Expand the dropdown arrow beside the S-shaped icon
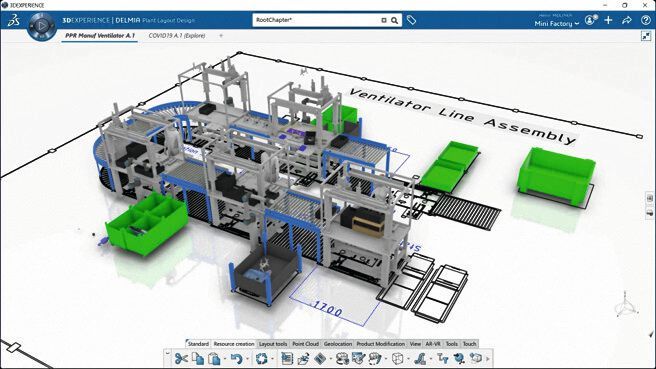The image size is (656, 369). (430, 359)
